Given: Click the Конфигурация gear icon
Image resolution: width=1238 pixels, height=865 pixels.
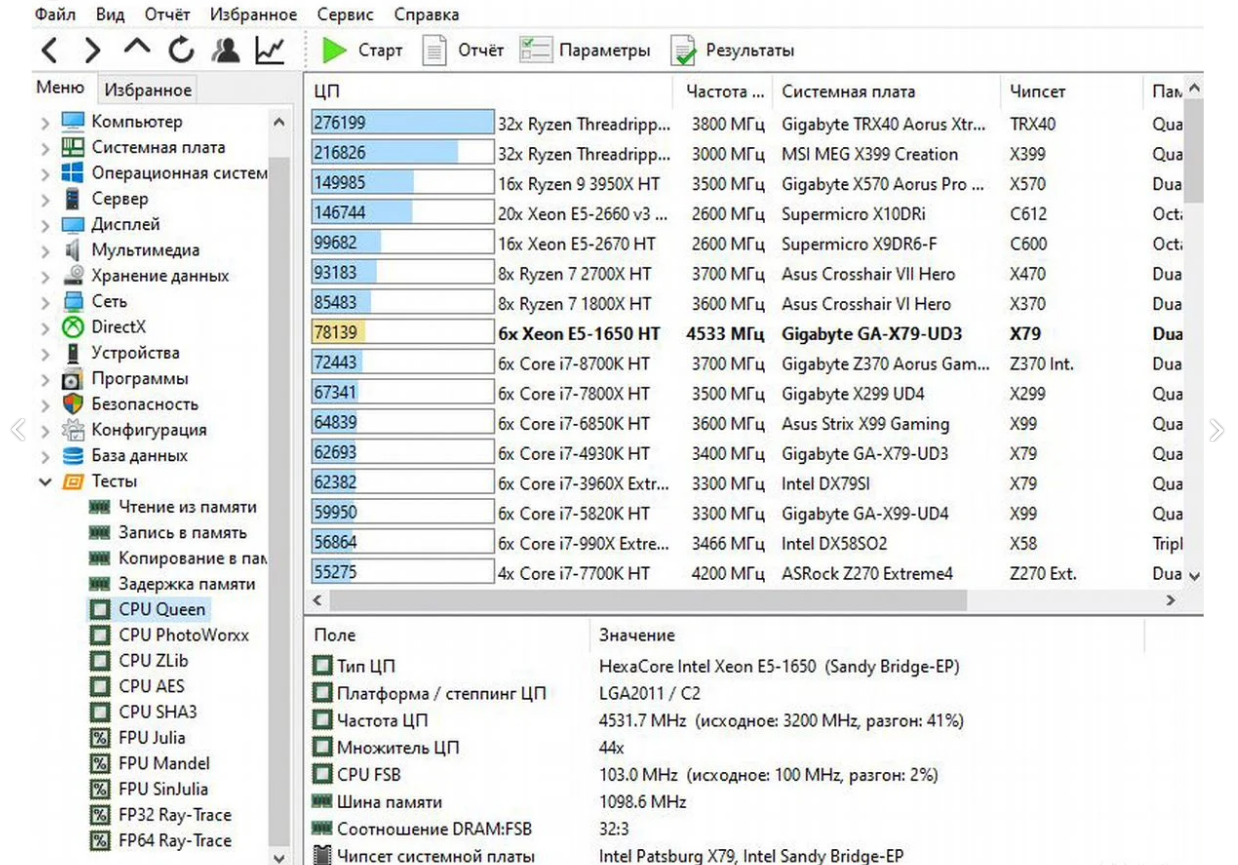Looking at the screenshot, I should (x=73, y=430).
